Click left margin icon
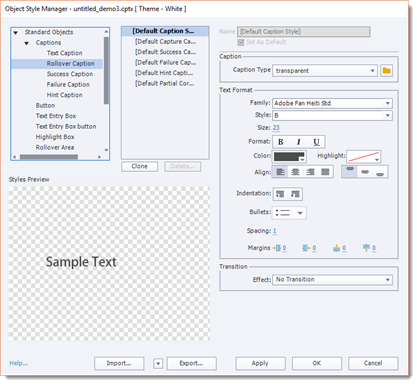The height and width of the screenshot is (384, 417). [277, 248]
